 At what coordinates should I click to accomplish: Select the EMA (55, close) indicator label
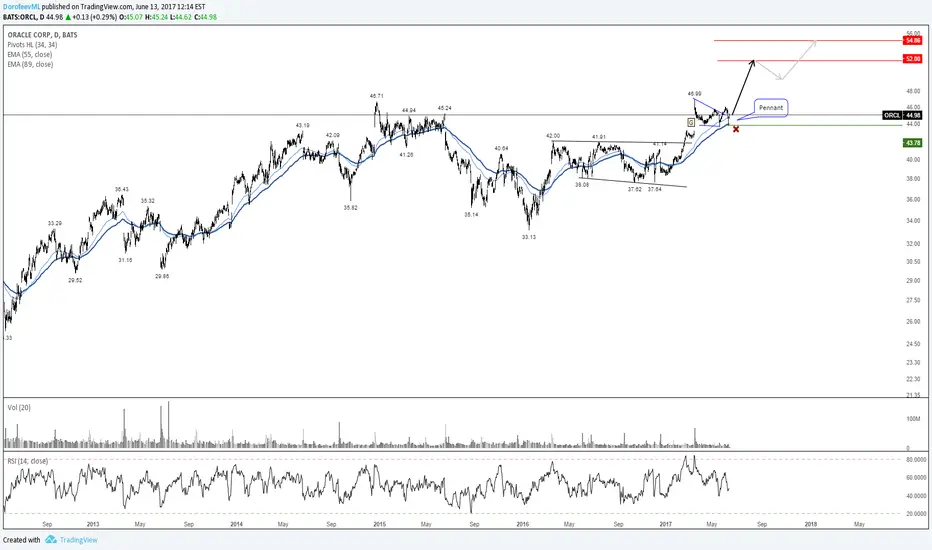pyautogui.click(x=30, y=55)
